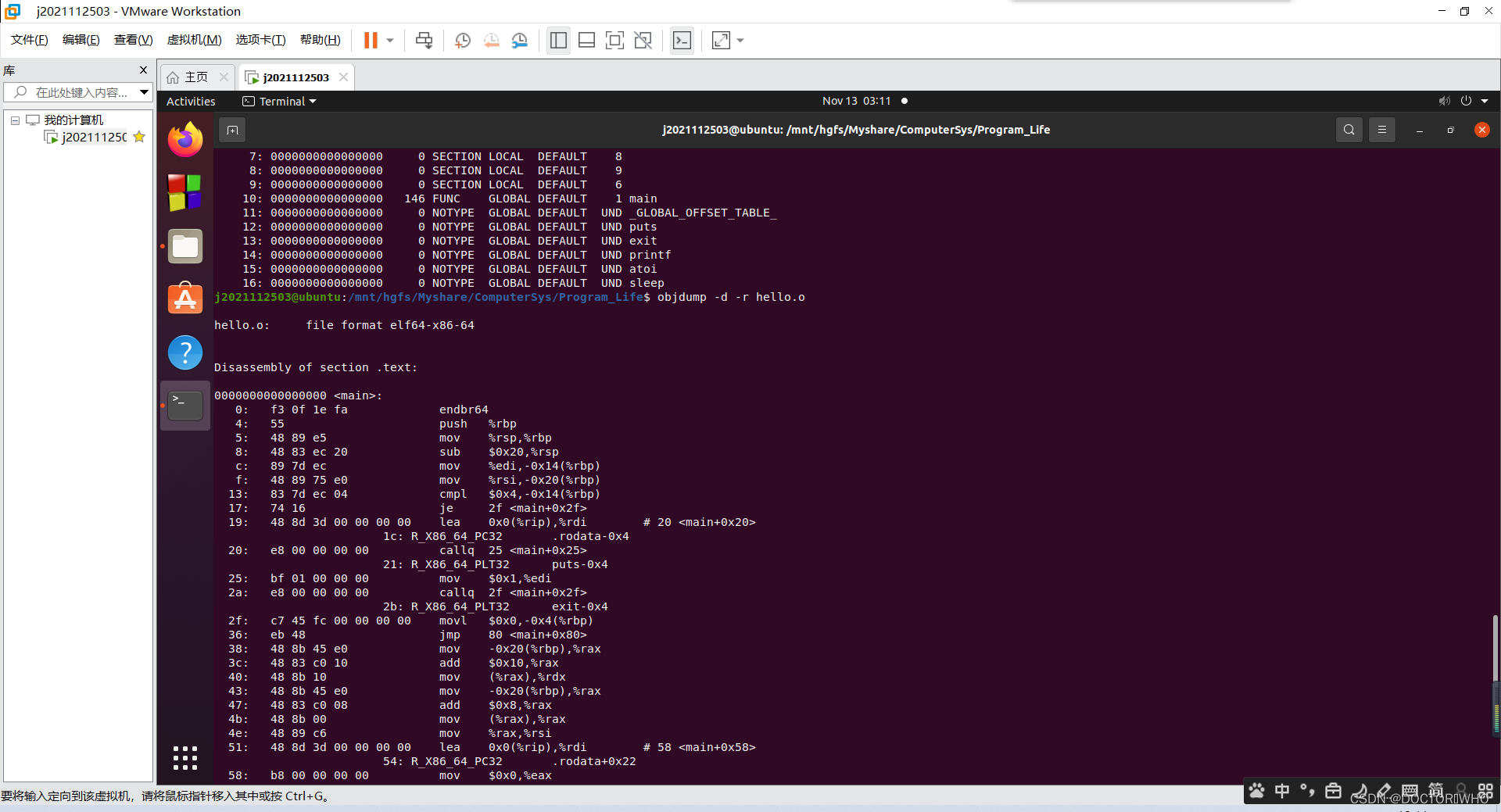The image size is (1501, 812).
Task: Launch Firefox from the Ubuntu dock
Action: click(x=185, y=140)
